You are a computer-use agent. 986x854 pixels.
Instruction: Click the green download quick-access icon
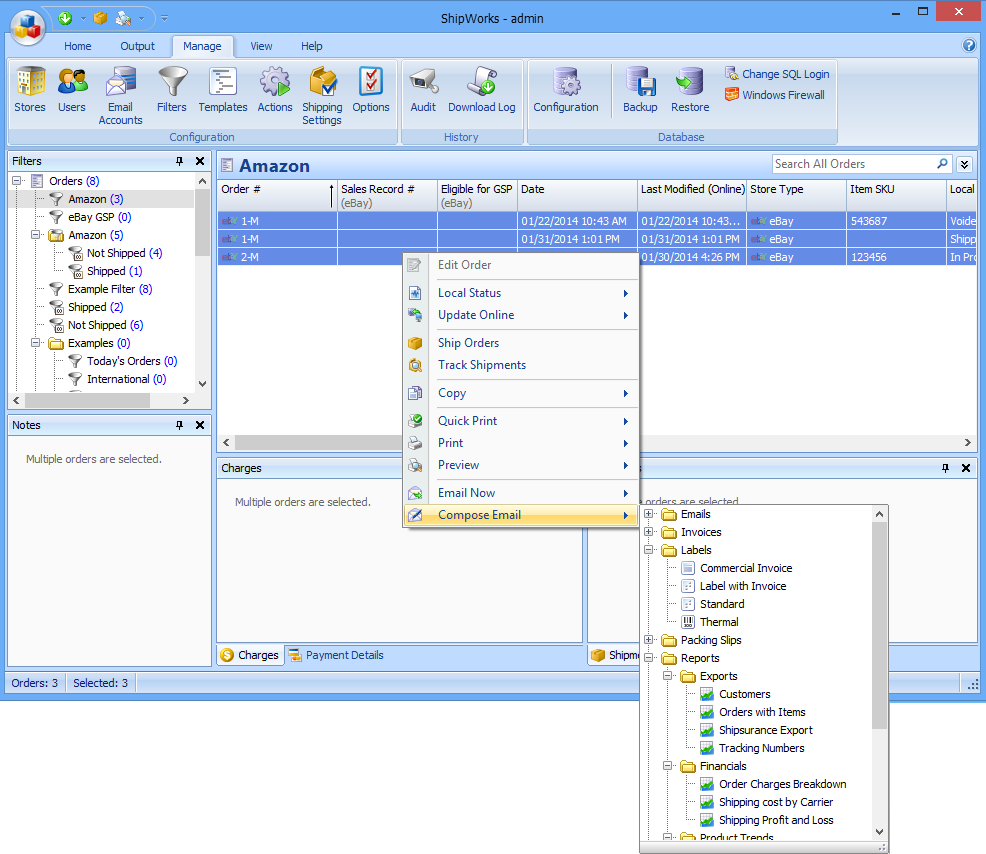click(65, 18)
